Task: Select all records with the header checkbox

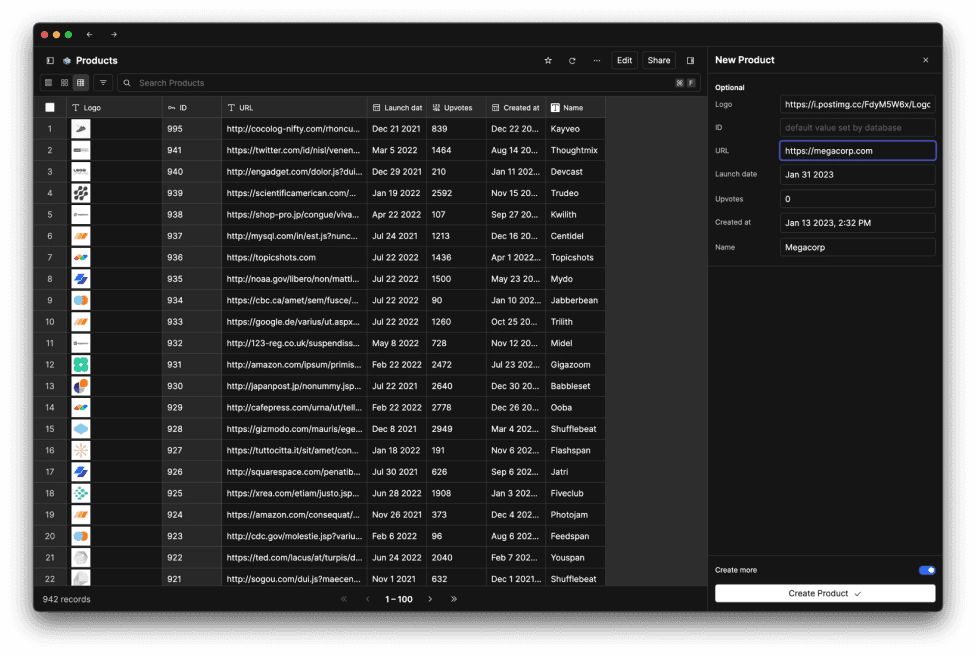Action: [x=49, y=107]
